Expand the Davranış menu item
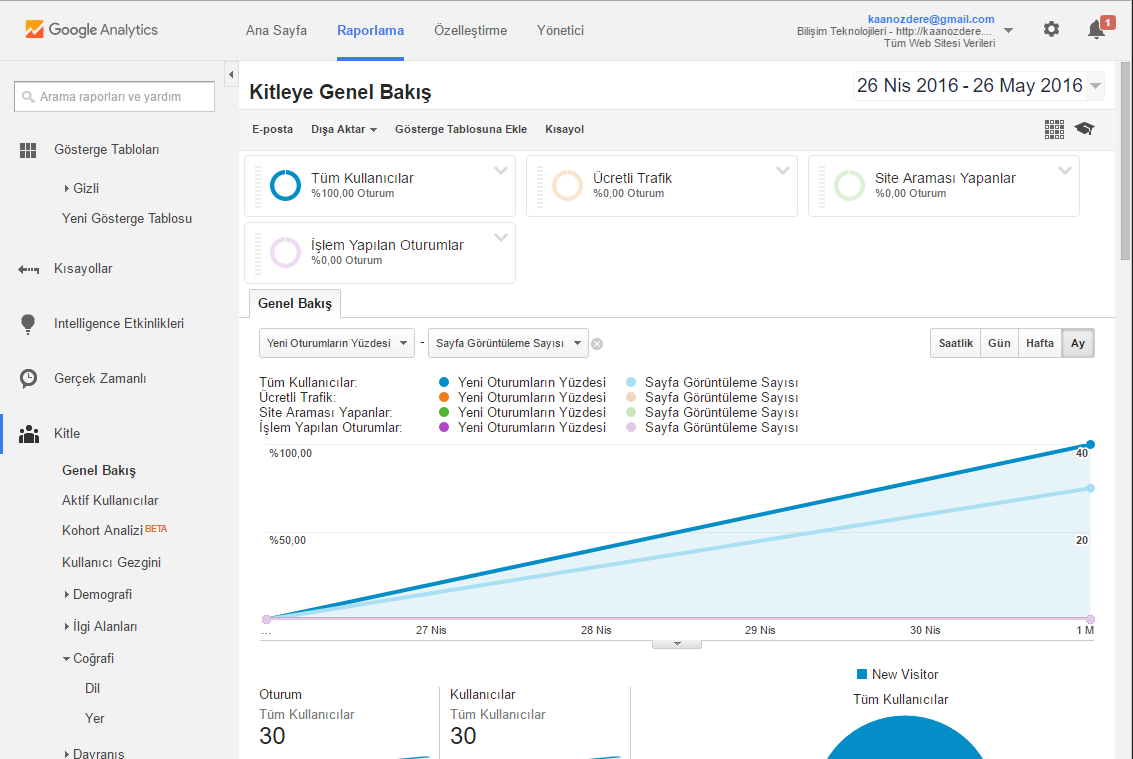 coord(94,752)
